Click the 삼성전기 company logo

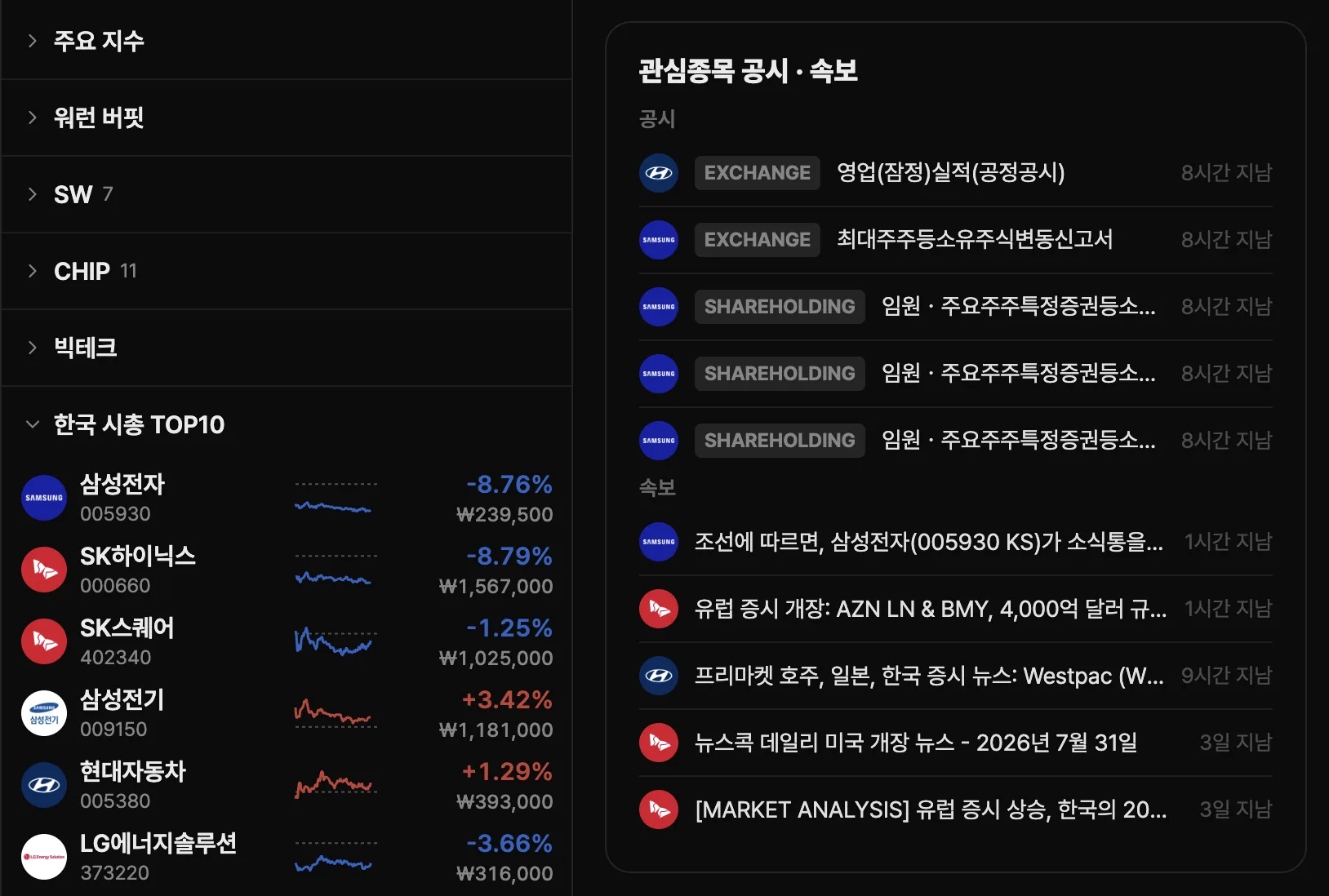pyautogui.click(x=44, y=713)
